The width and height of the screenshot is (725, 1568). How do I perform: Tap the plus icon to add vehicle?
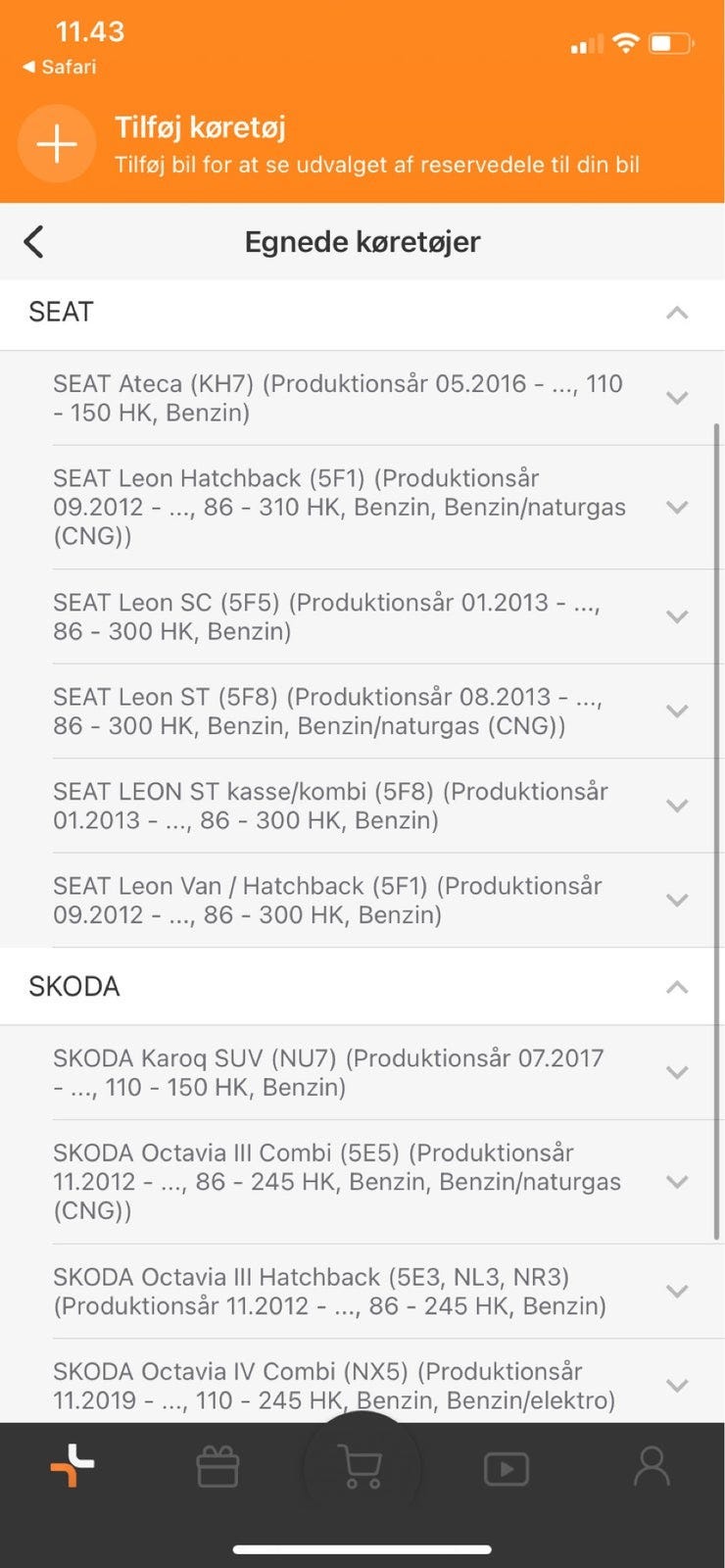[57, 144]
